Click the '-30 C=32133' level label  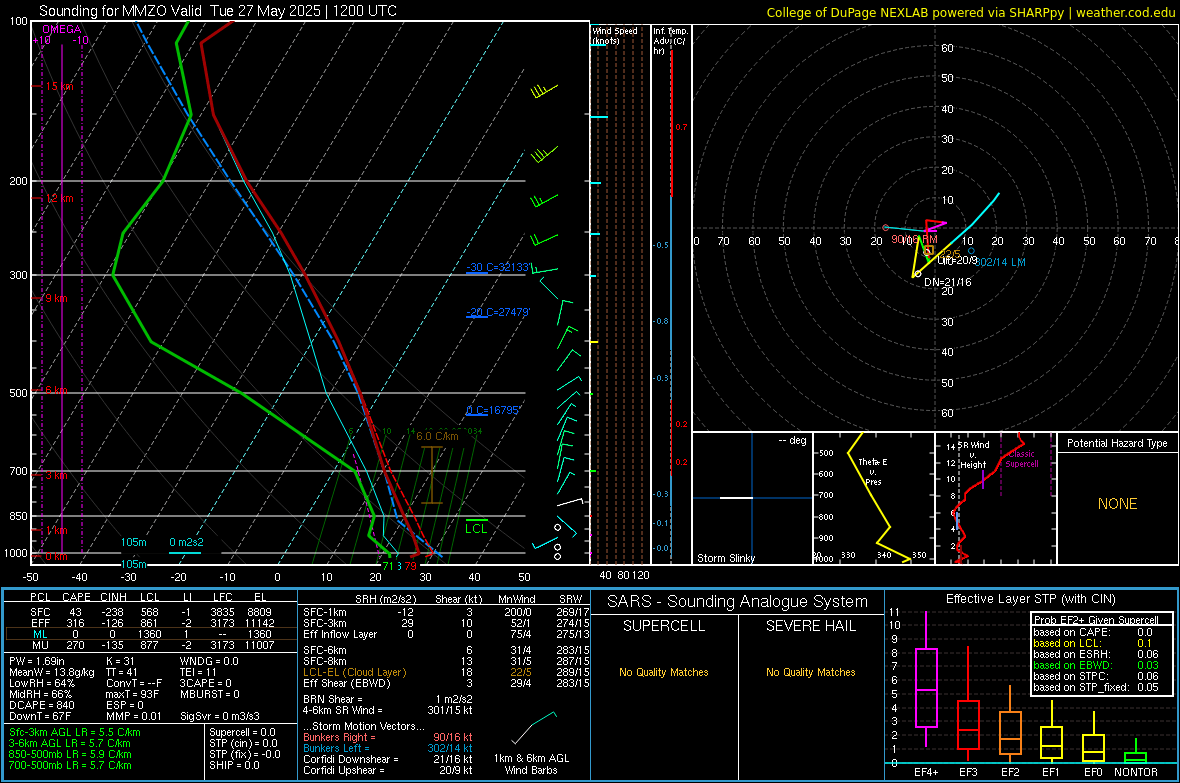[499, 267]
